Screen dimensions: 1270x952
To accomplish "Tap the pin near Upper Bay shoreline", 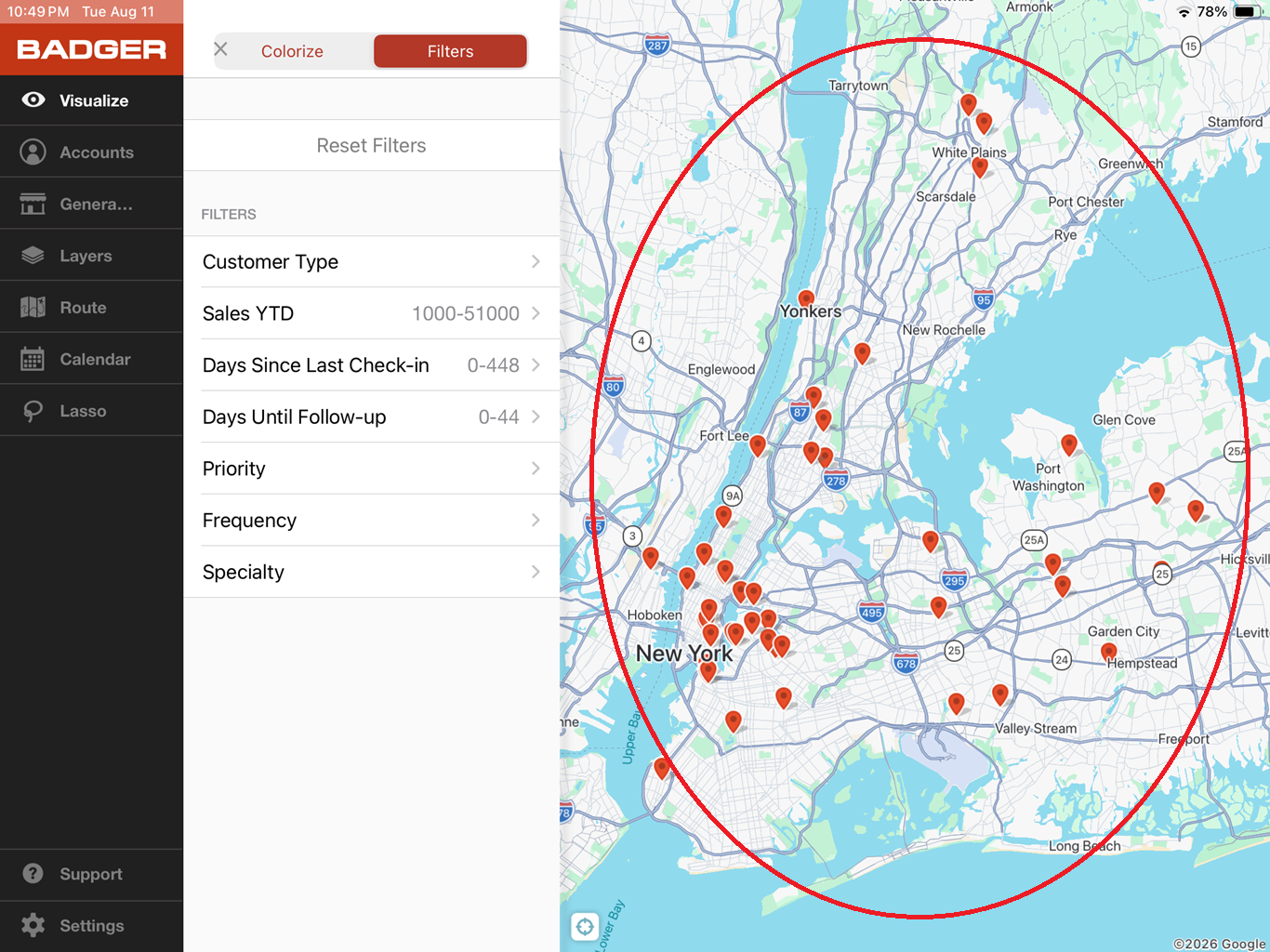I will [661, 768].
